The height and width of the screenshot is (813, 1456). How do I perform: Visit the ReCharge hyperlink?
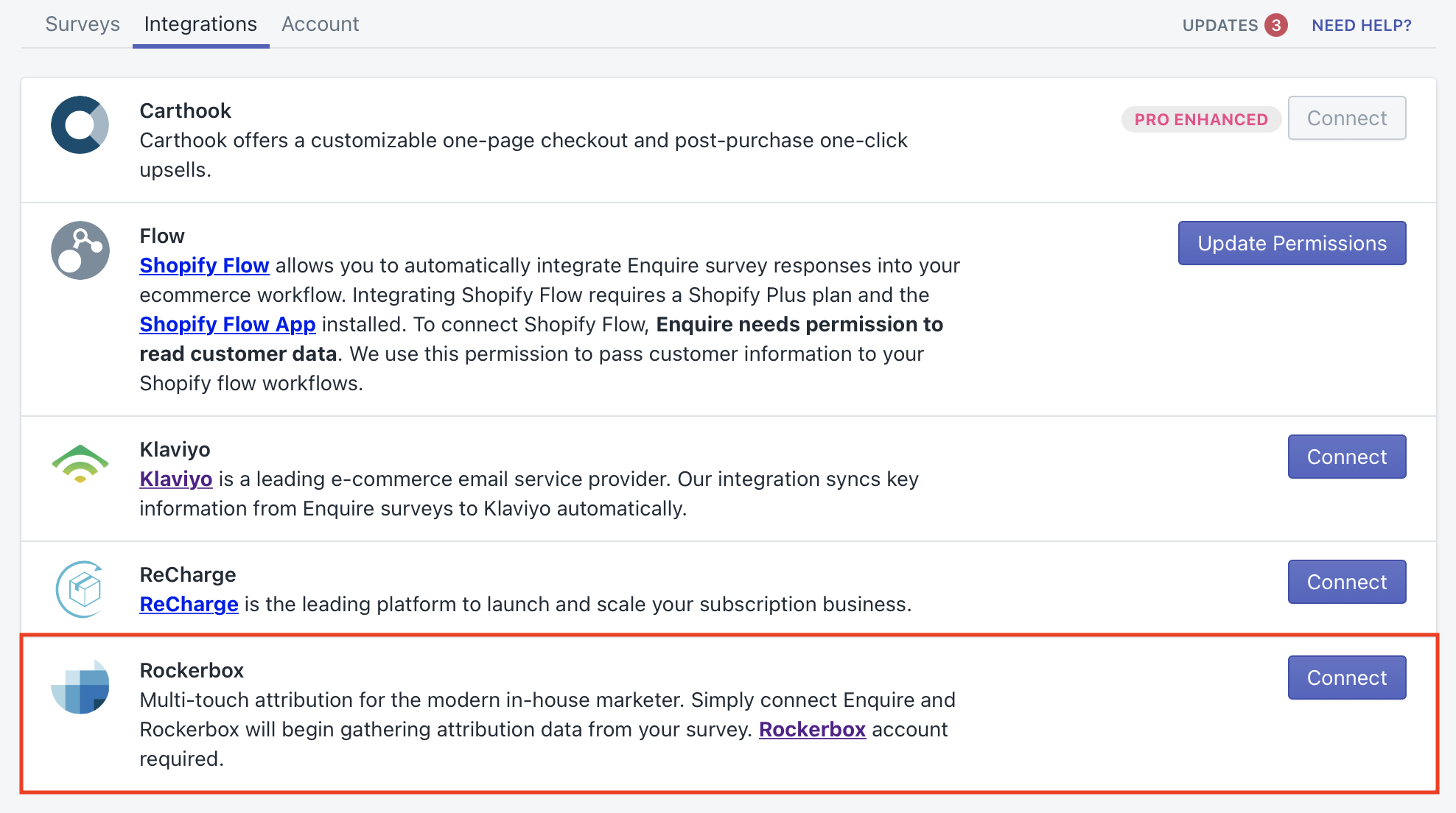coord(189,604)
